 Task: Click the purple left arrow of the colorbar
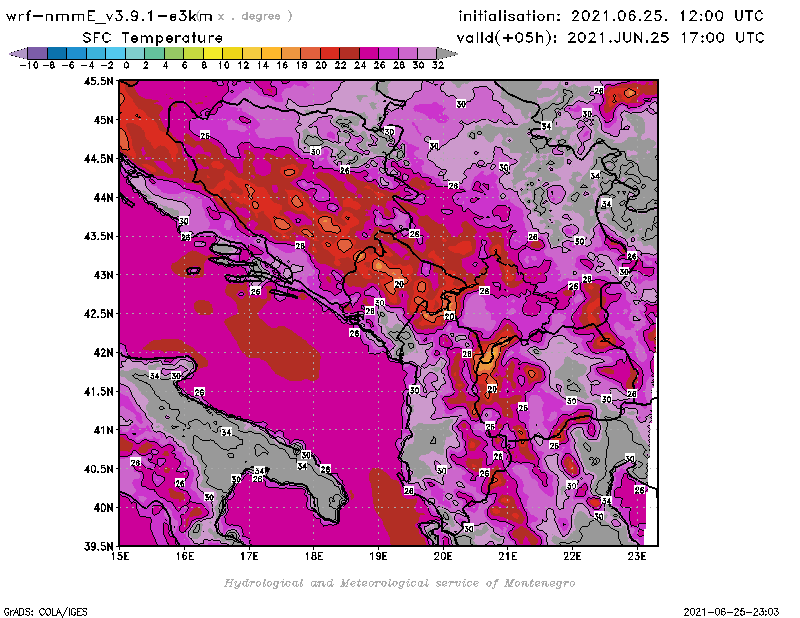(17, 52)
